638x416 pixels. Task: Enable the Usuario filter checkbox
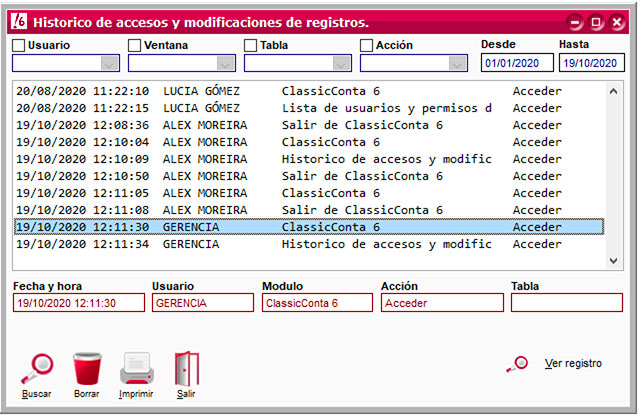[x=19, y=45]
